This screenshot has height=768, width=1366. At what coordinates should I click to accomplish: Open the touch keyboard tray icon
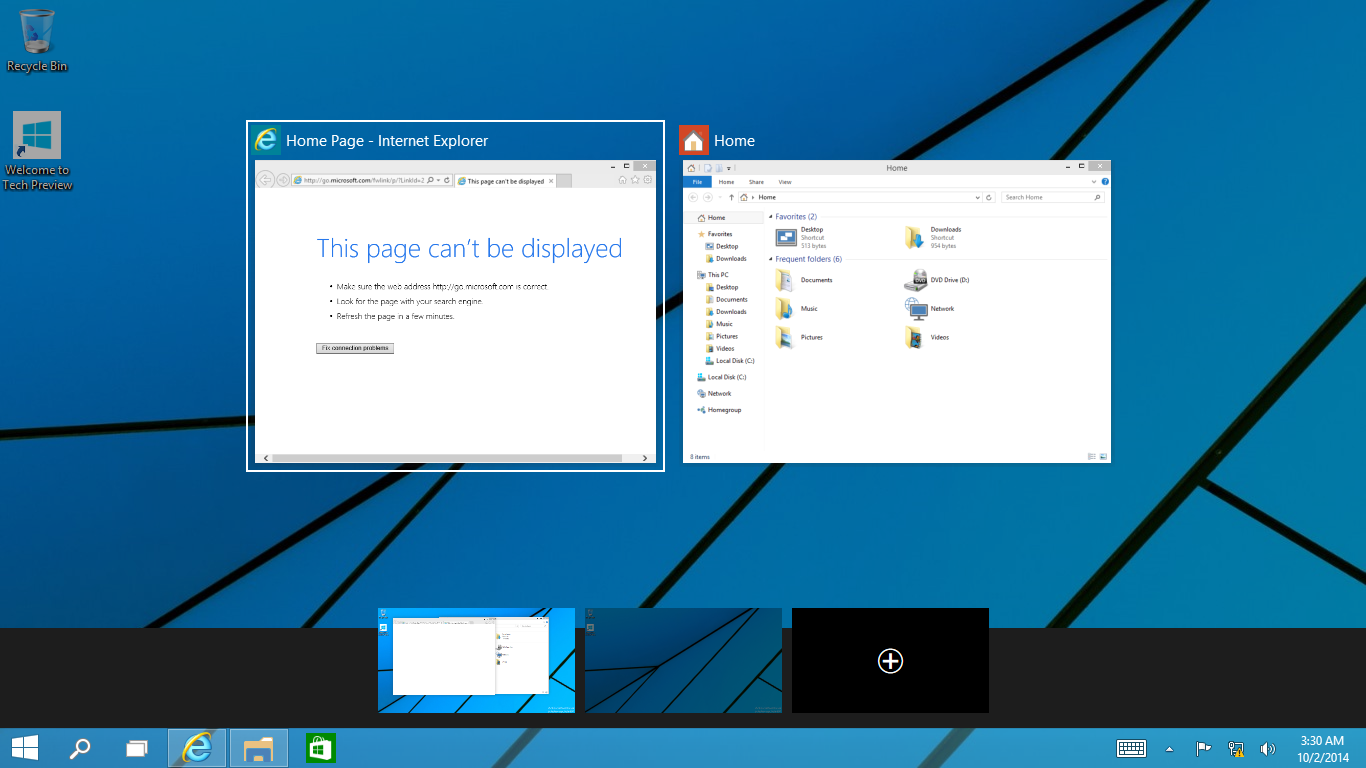tap(1131, 748)
